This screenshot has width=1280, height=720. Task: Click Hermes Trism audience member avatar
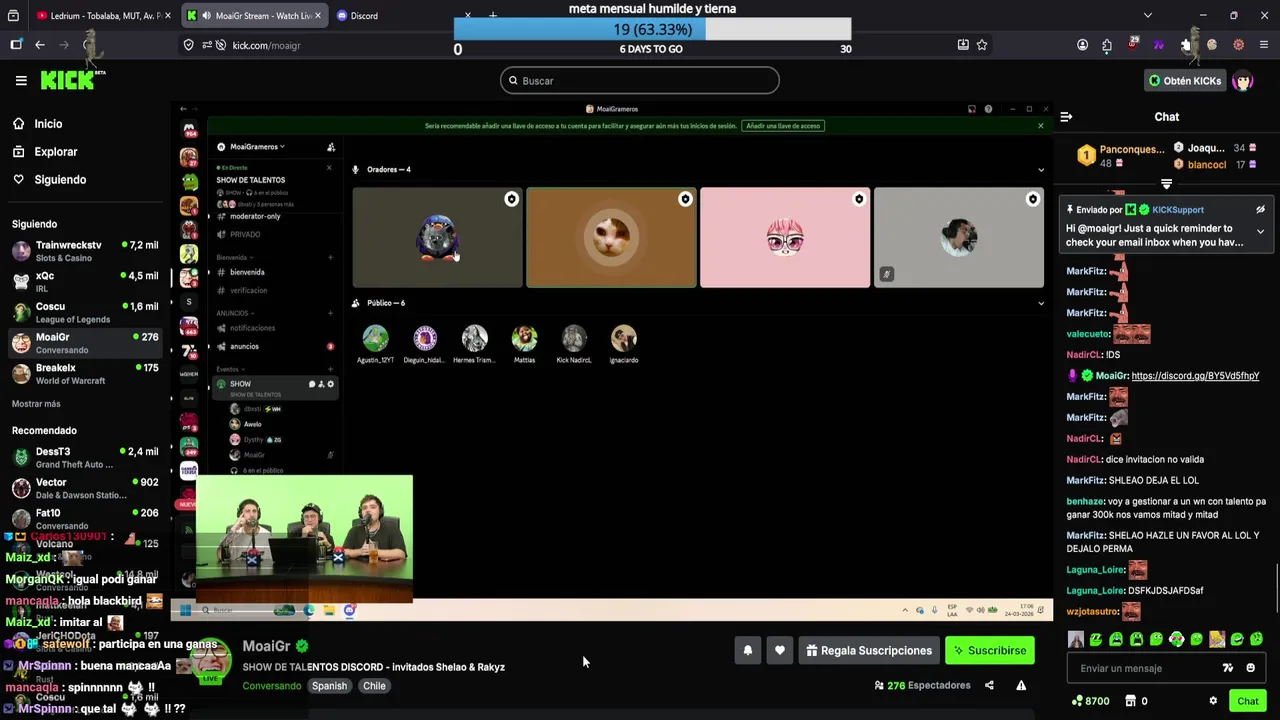click(x=474, y=339)
